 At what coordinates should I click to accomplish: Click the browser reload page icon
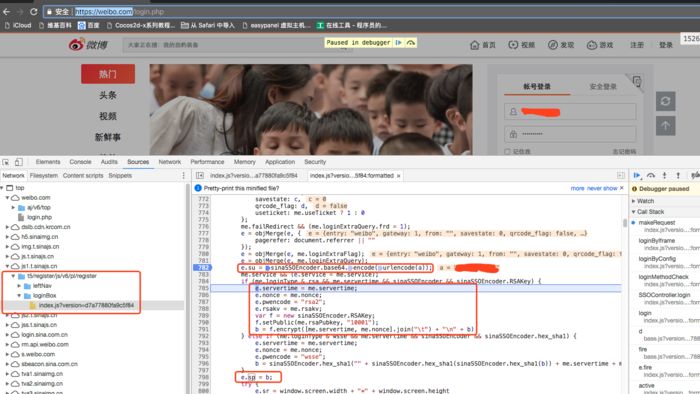[x=33, y=12]
